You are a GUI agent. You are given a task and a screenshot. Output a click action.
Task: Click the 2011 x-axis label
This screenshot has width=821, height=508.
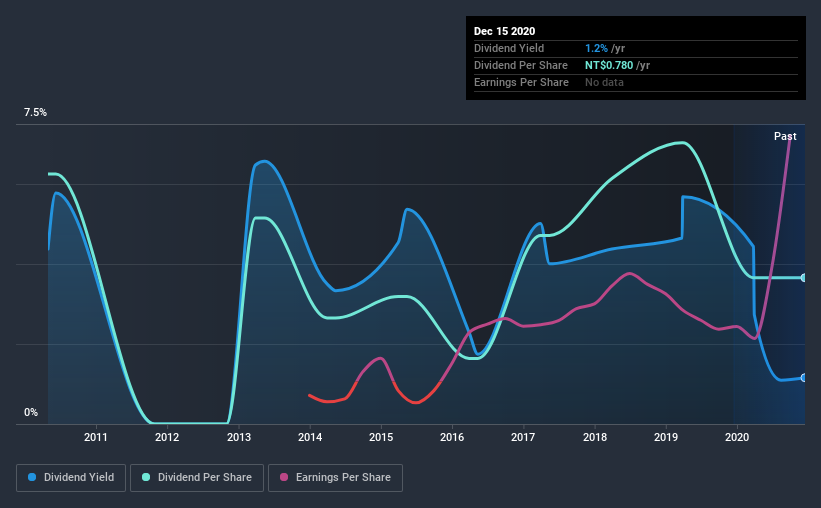point(95,437)
